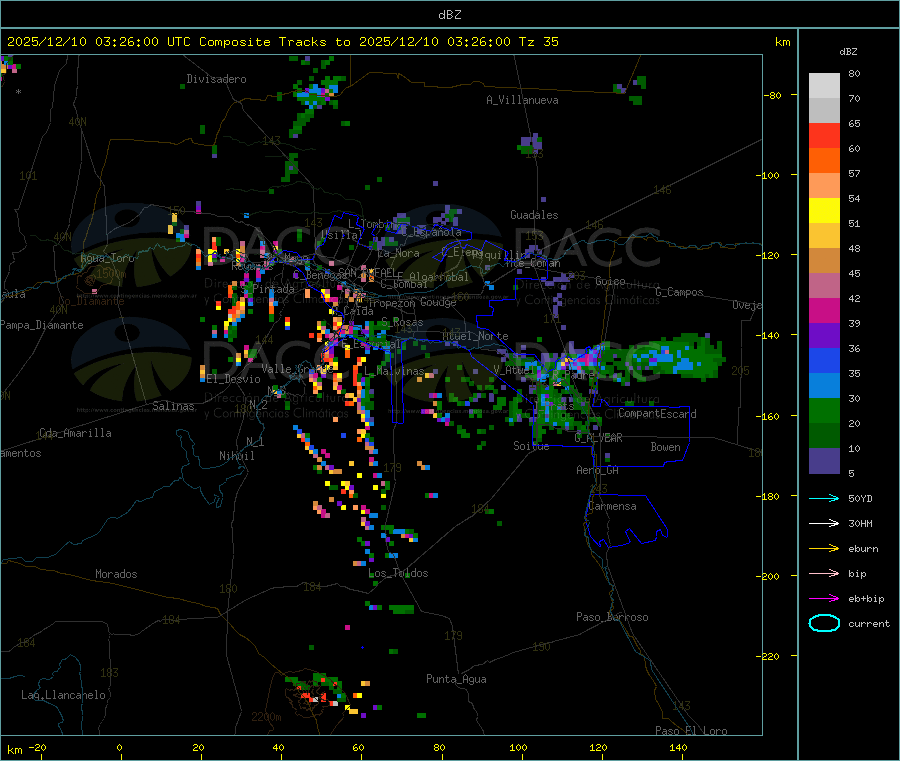Select the green 20 dBZ legend swatch
The height and width of the screenshot is (761, 900).
click(x=824, y=410)
